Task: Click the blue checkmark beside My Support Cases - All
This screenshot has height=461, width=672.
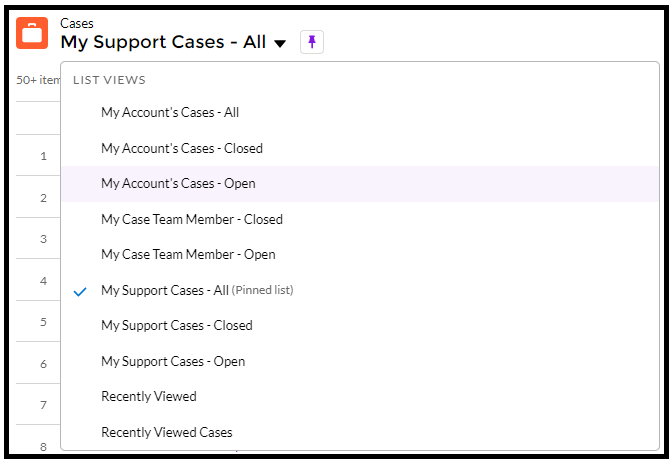Action: tap(81, 290)
